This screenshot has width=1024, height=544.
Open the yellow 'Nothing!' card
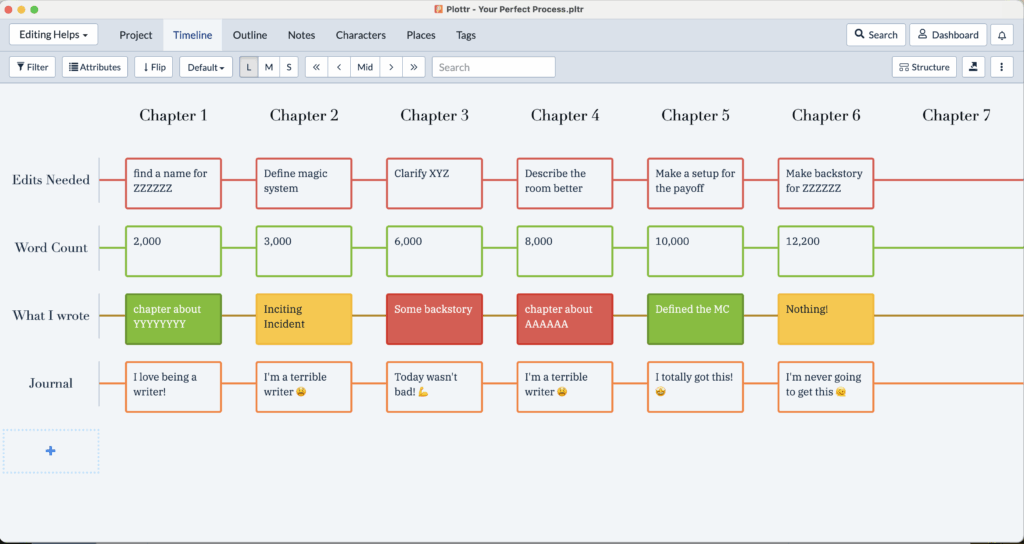tap(826, 319)
